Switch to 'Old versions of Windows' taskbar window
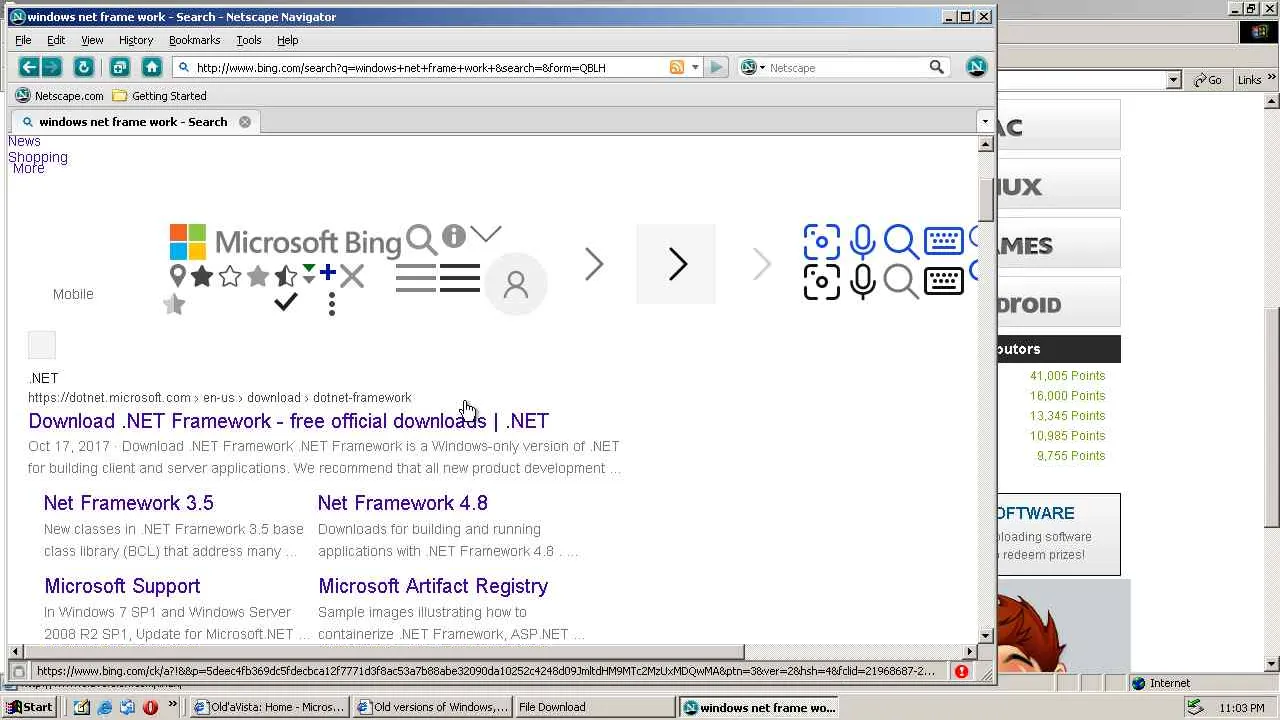 (x=433, y=707)
